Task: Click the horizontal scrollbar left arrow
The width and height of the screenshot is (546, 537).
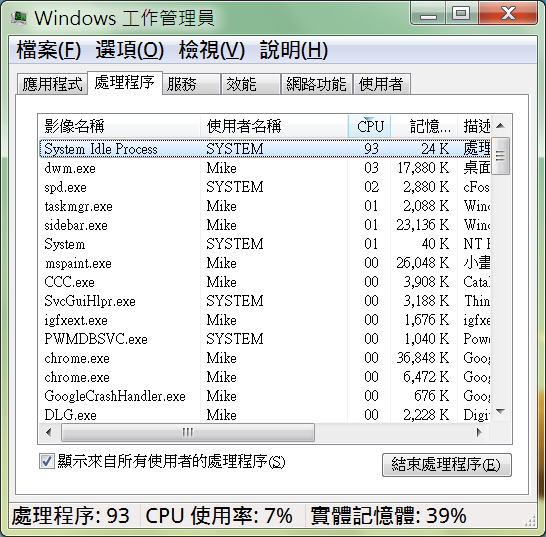Action: 49,433
